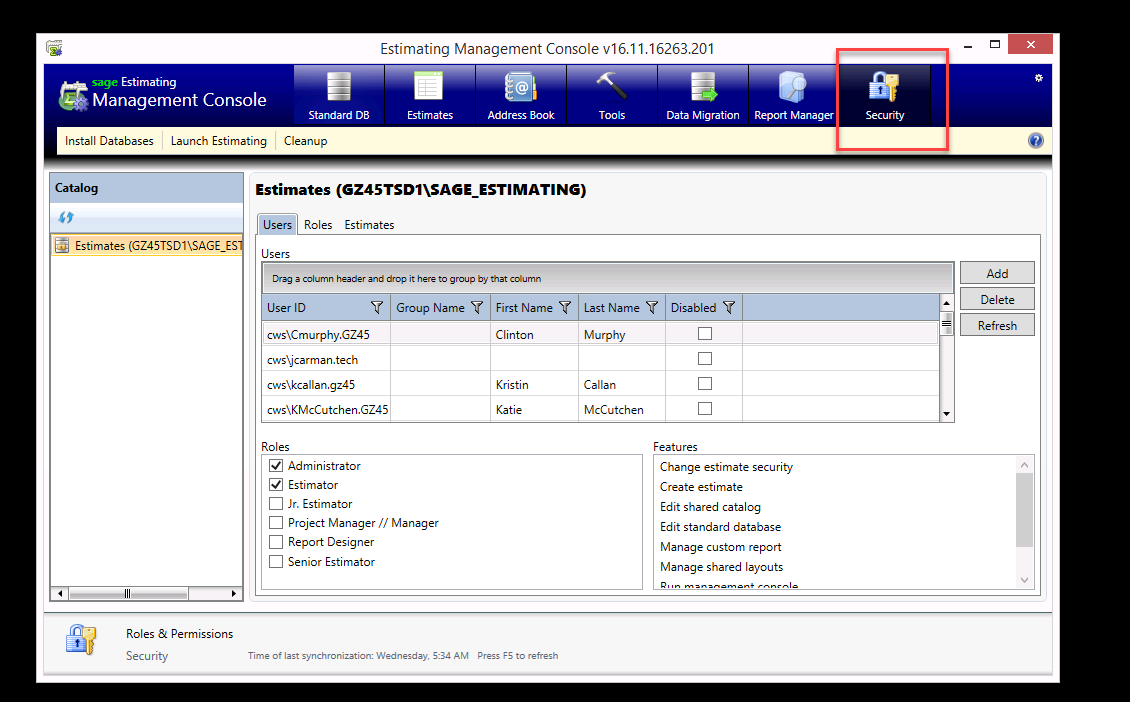
Task: Click the Catalog horizontal scrollbar thumb
Action: coord(128,594)
